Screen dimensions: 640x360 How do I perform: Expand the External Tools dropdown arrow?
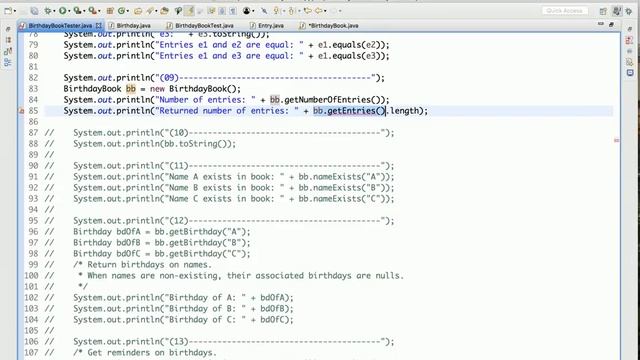pyautogui.click(x=99, y=11)
